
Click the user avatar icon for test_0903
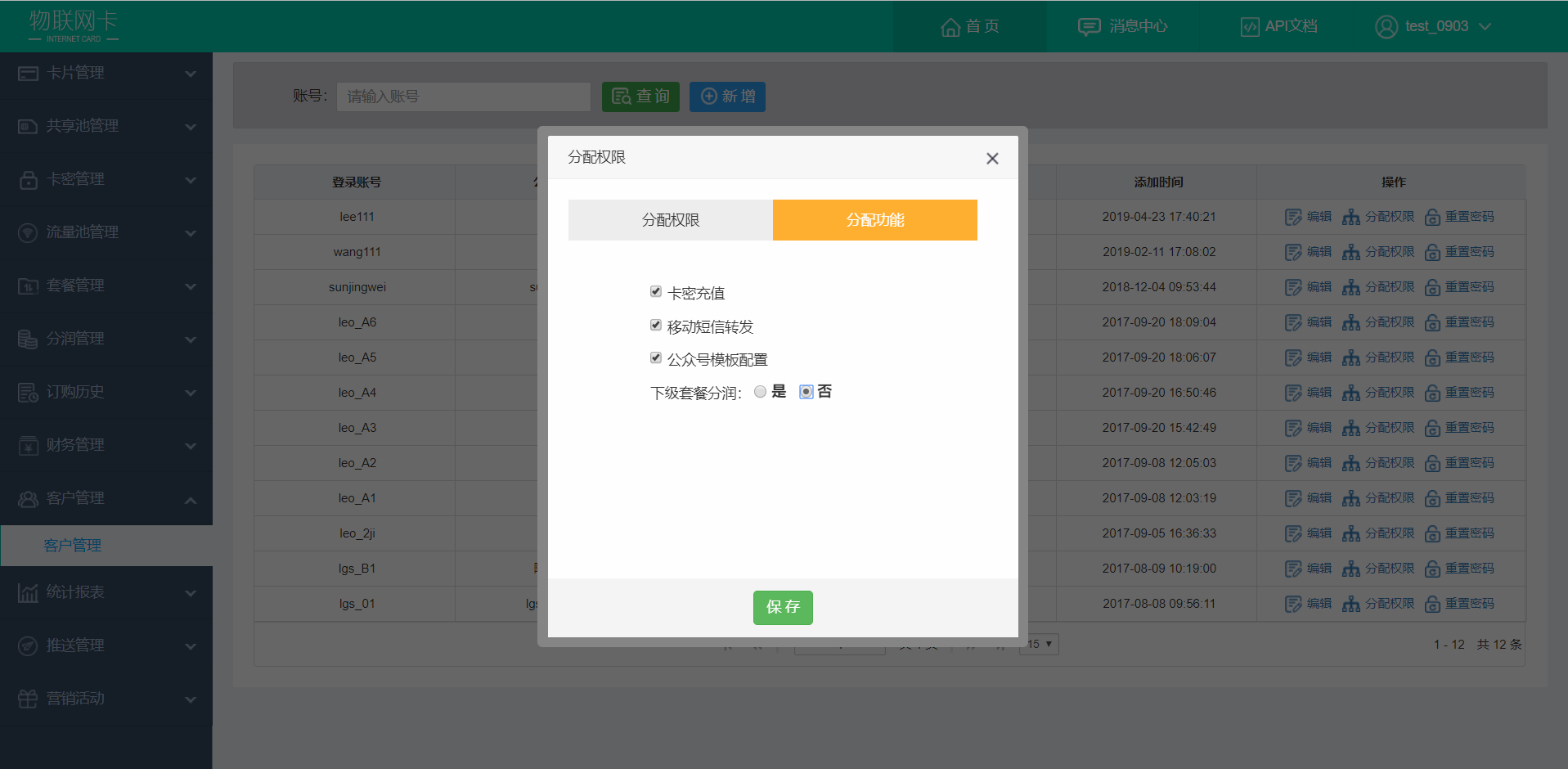click(x=1386, y=27)
